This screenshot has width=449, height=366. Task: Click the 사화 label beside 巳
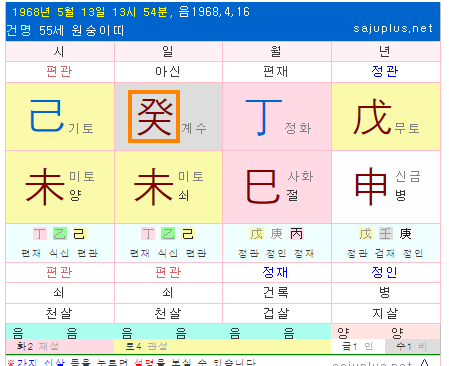[x=301, y=176]
